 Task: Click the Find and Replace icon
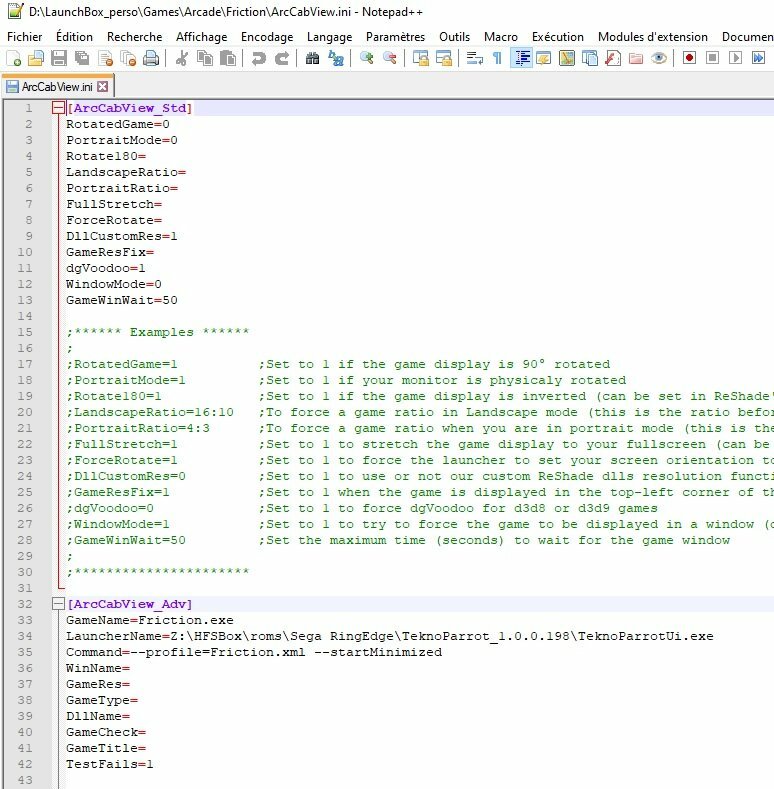[336, 59]
